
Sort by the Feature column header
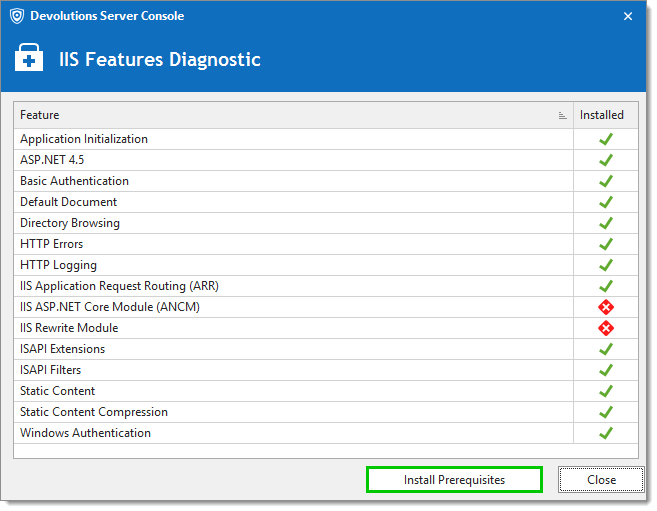click(293, 115)
